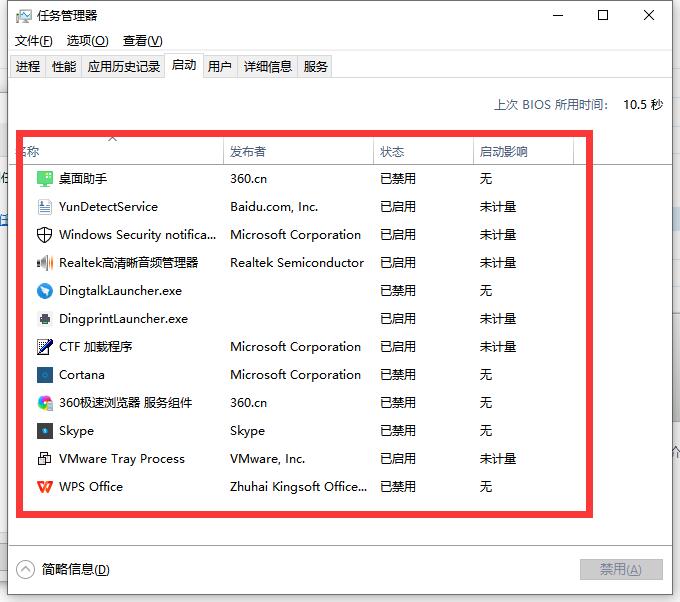Image resolution: width=680 pixels, height=602 pixels.
Task: Select the 360极速浏览器 服务组件 entry
Action: tap(125, 403)
